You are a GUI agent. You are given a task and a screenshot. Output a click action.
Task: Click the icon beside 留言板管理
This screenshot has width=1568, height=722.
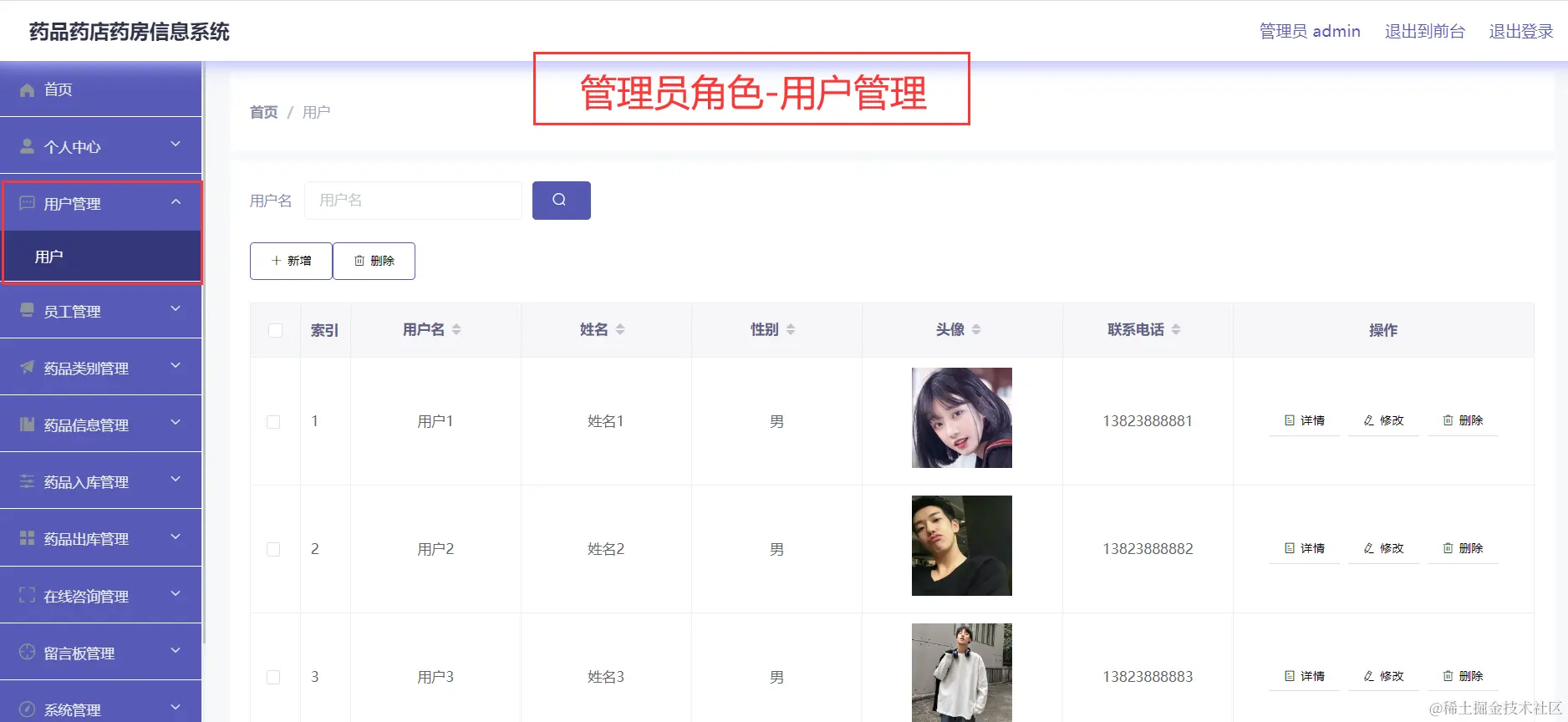27,653
